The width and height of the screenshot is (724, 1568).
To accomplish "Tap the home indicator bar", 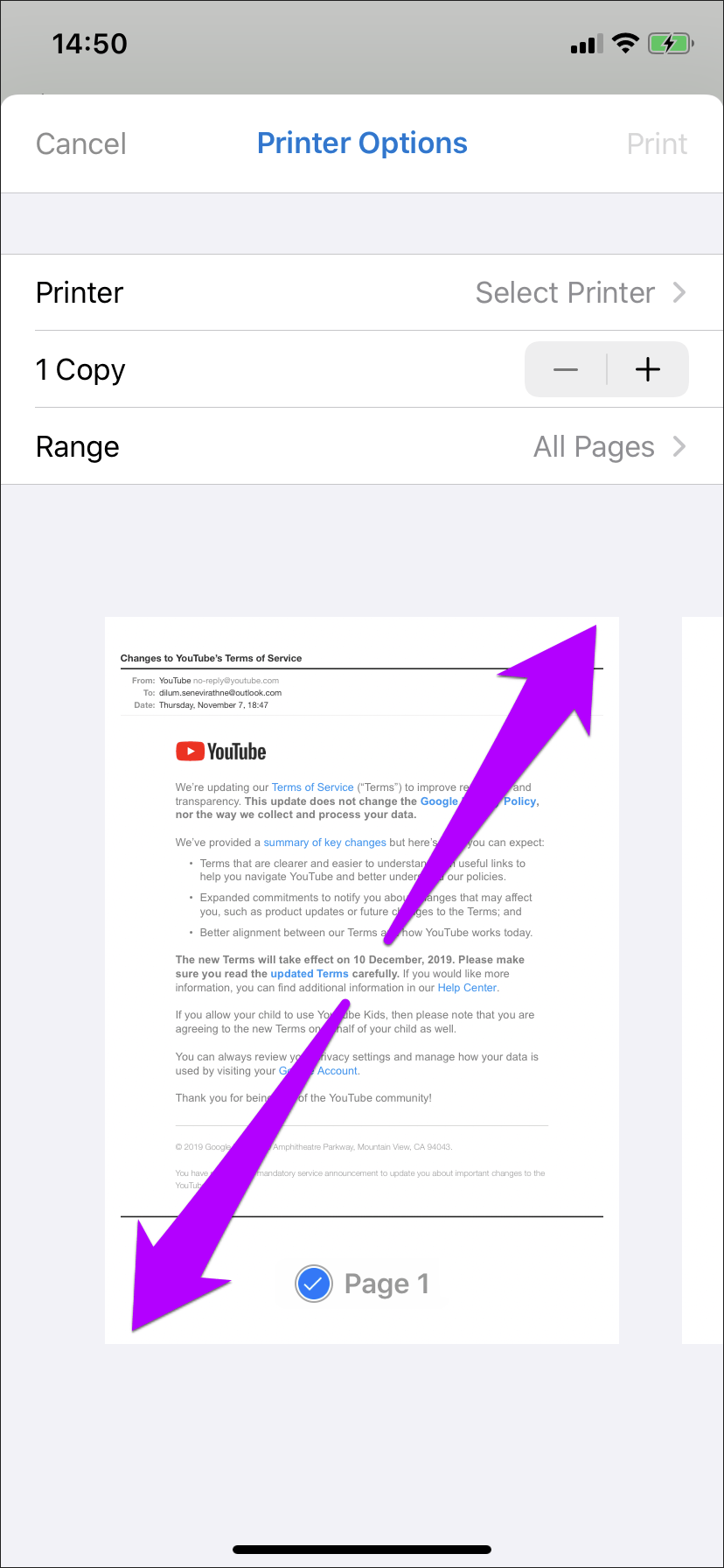I will tap(362, 1550).
